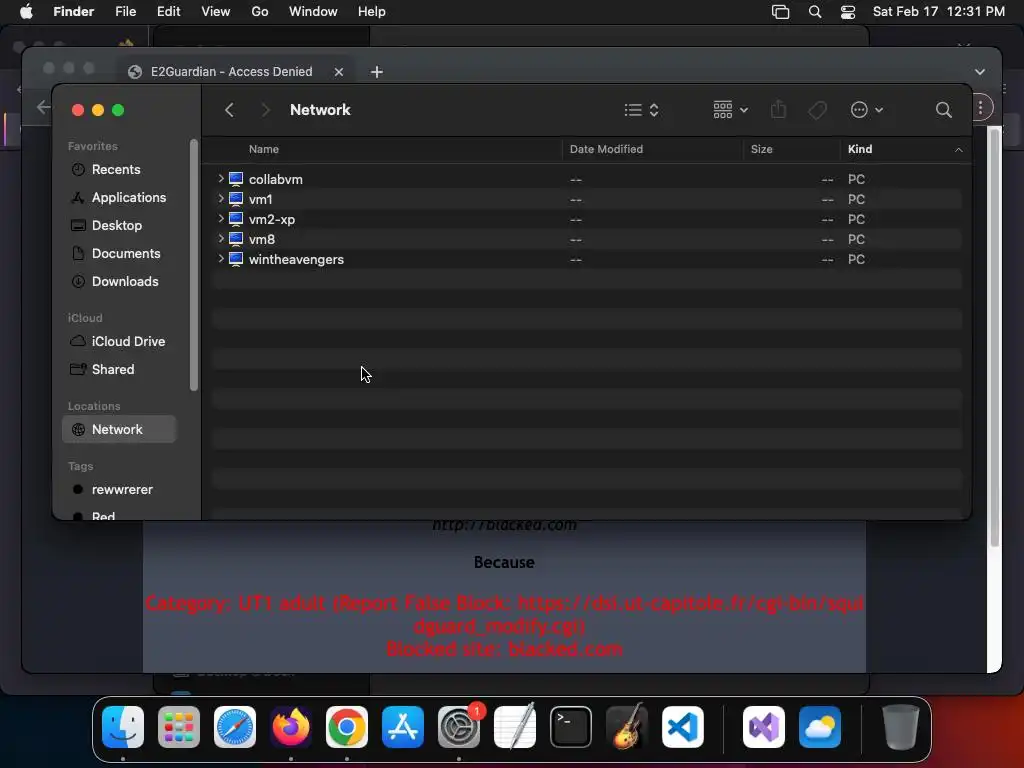The image size is (1024, 768).
Task: Open iCloud Drive in the sidebar
Action: tap(119, 342)
